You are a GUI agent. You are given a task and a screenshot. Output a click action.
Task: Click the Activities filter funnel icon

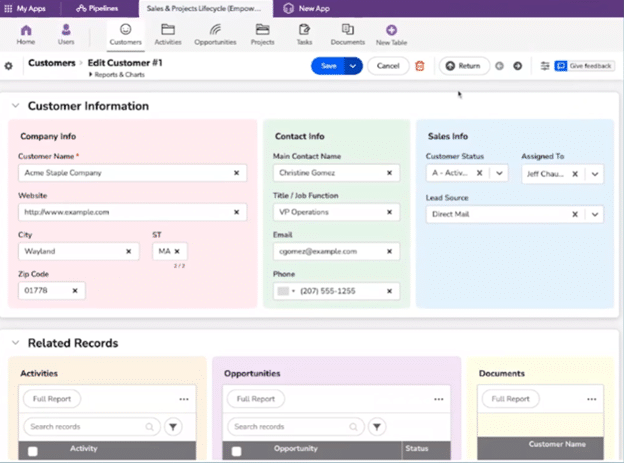(173, 427)
